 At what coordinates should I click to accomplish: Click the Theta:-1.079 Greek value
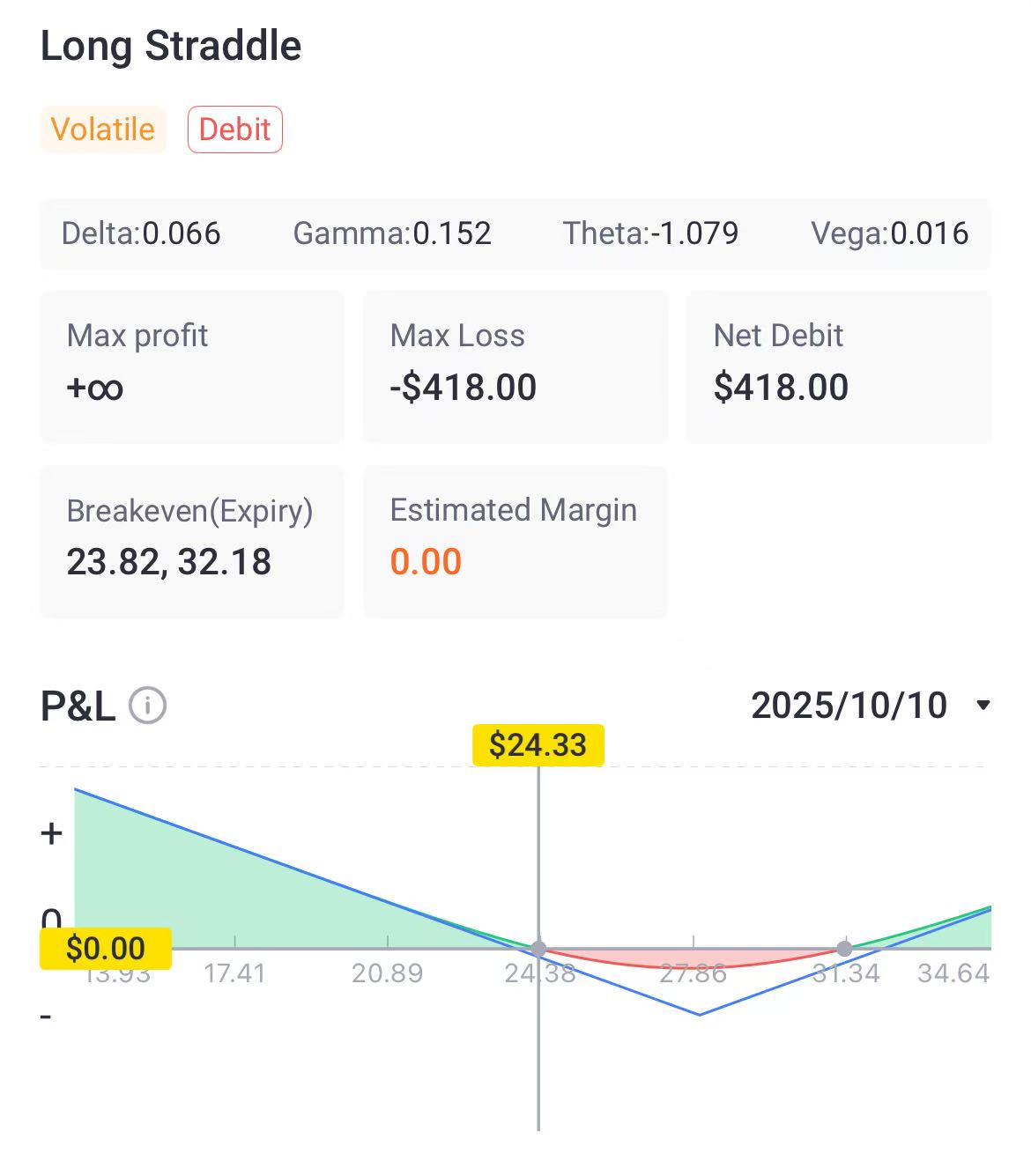point(650,233)
